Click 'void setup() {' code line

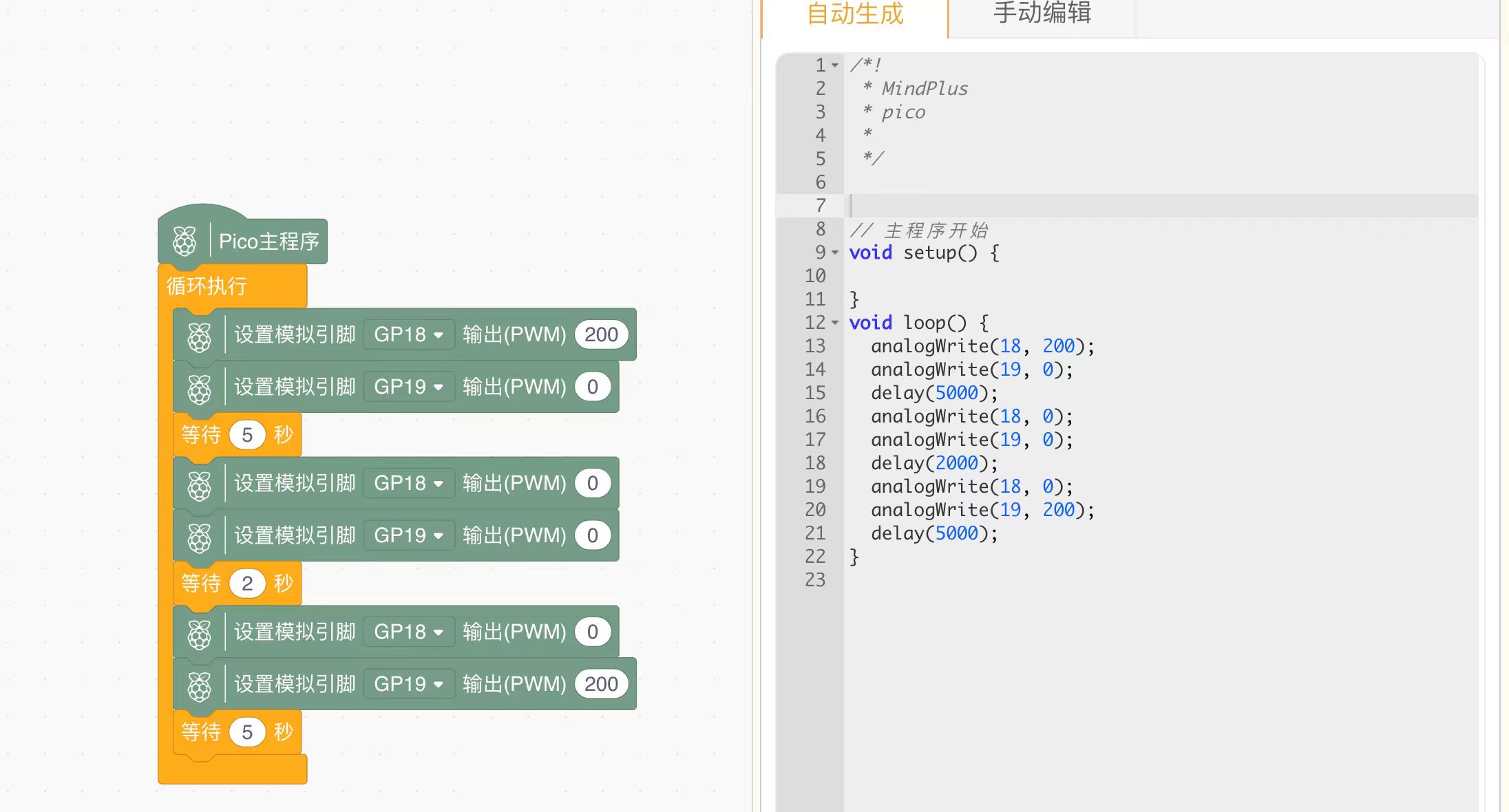coord(924,253)
